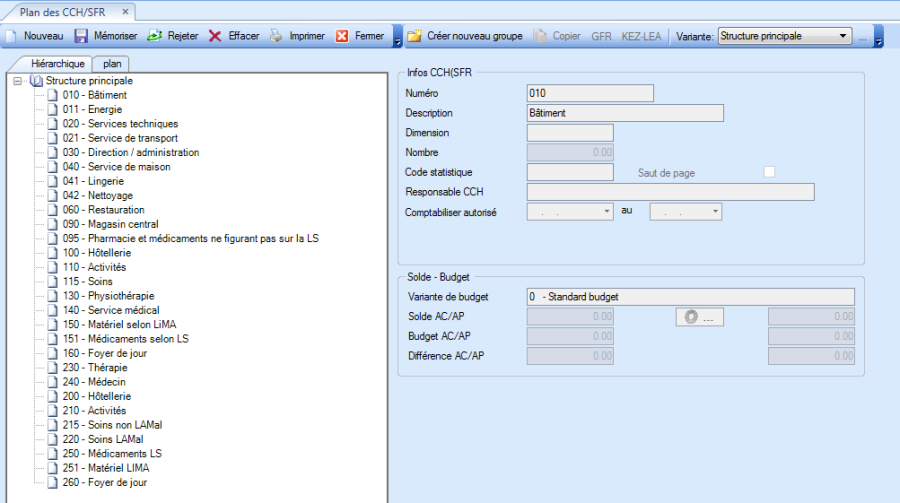
Task: Select 130 - Physiothérapie row
Action: pos(108,296)
